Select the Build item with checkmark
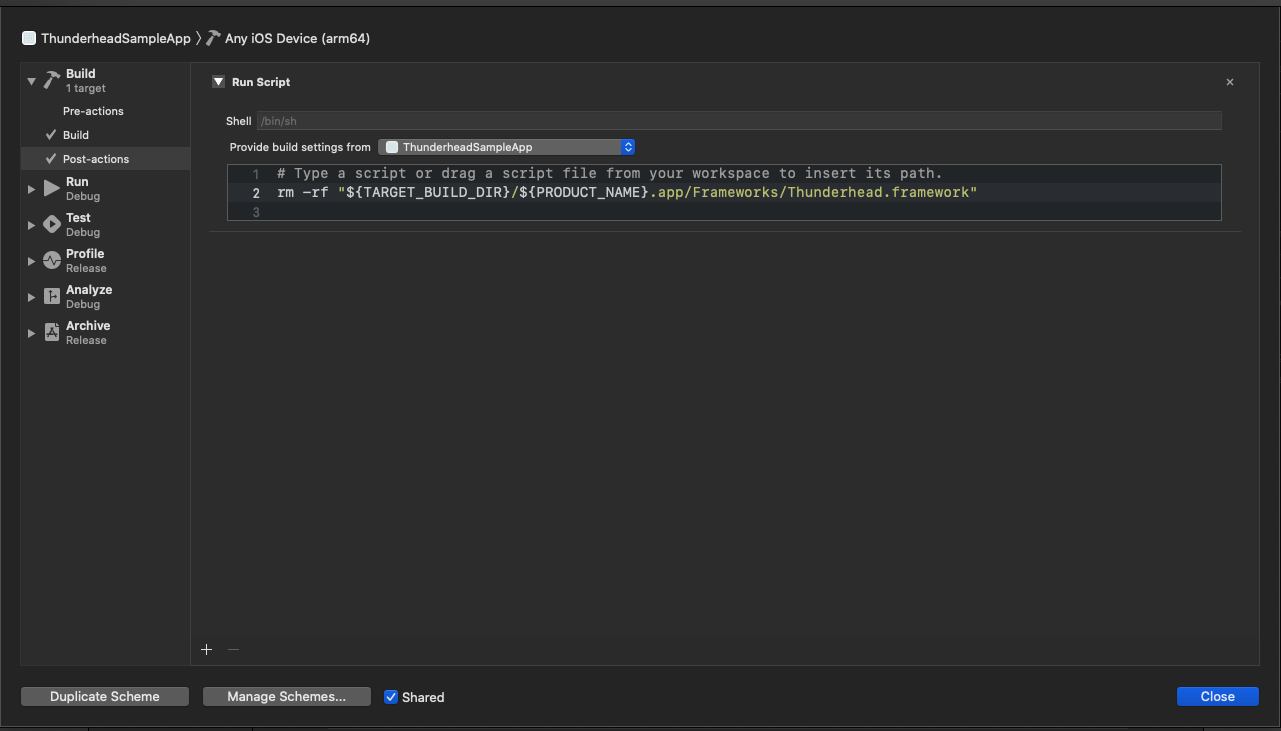1281x731 pixels. point(76,135)
